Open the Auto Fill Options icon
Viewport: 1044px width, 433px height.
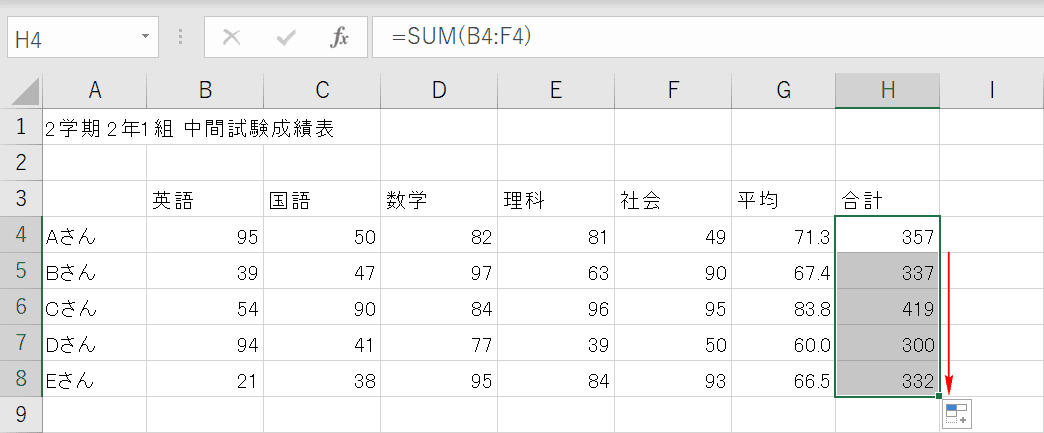(958, 414)
